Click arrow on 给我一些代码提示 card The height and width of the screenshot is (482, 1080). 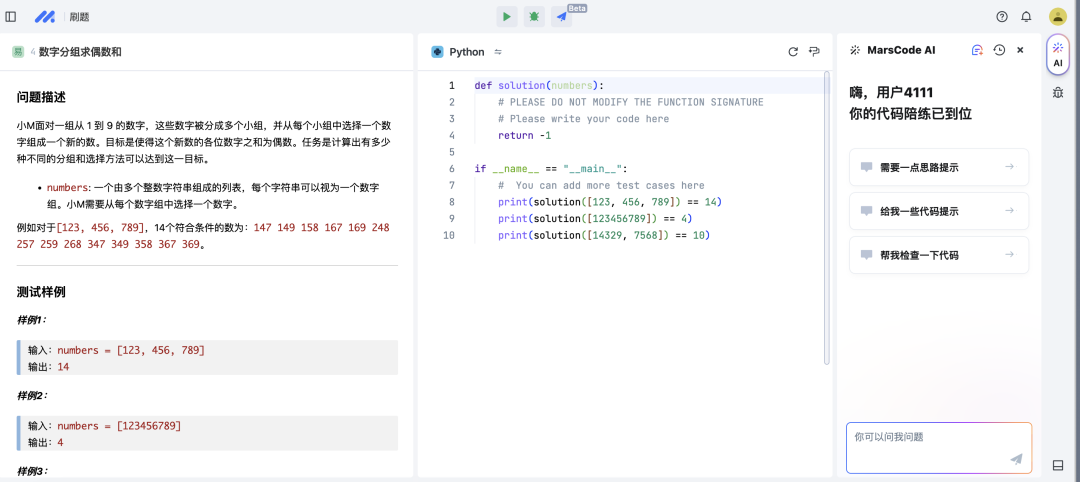coord(1009,211)
